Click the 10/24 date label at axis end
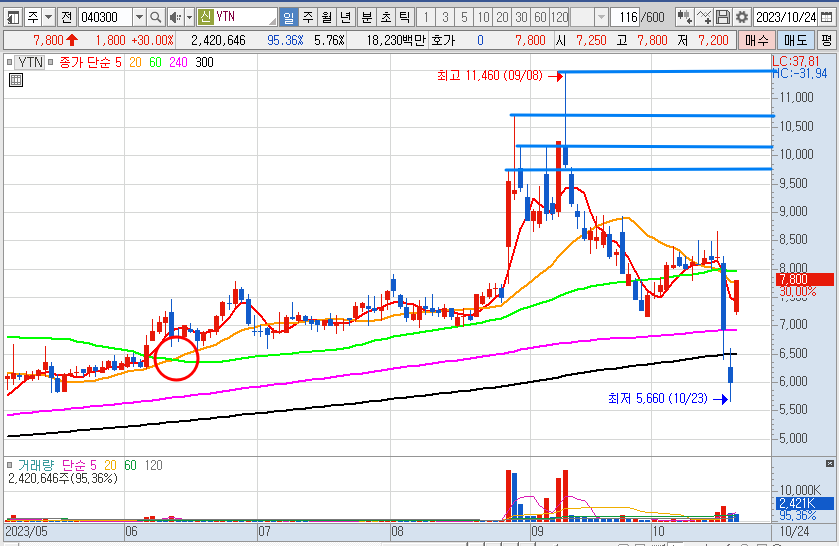This screenshot has width=839, height=546. [x=795, y=532]
